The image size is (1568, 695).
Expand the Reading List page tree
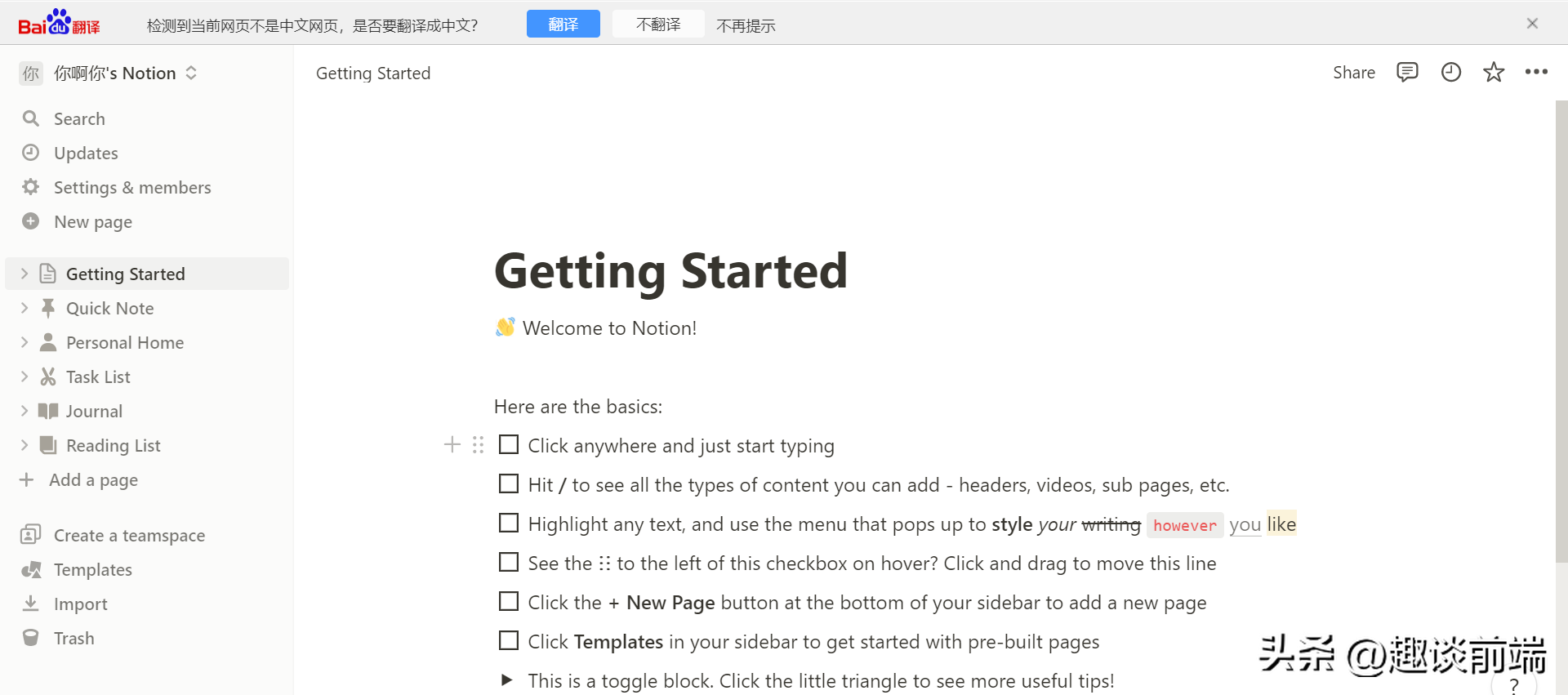(24, 445)
